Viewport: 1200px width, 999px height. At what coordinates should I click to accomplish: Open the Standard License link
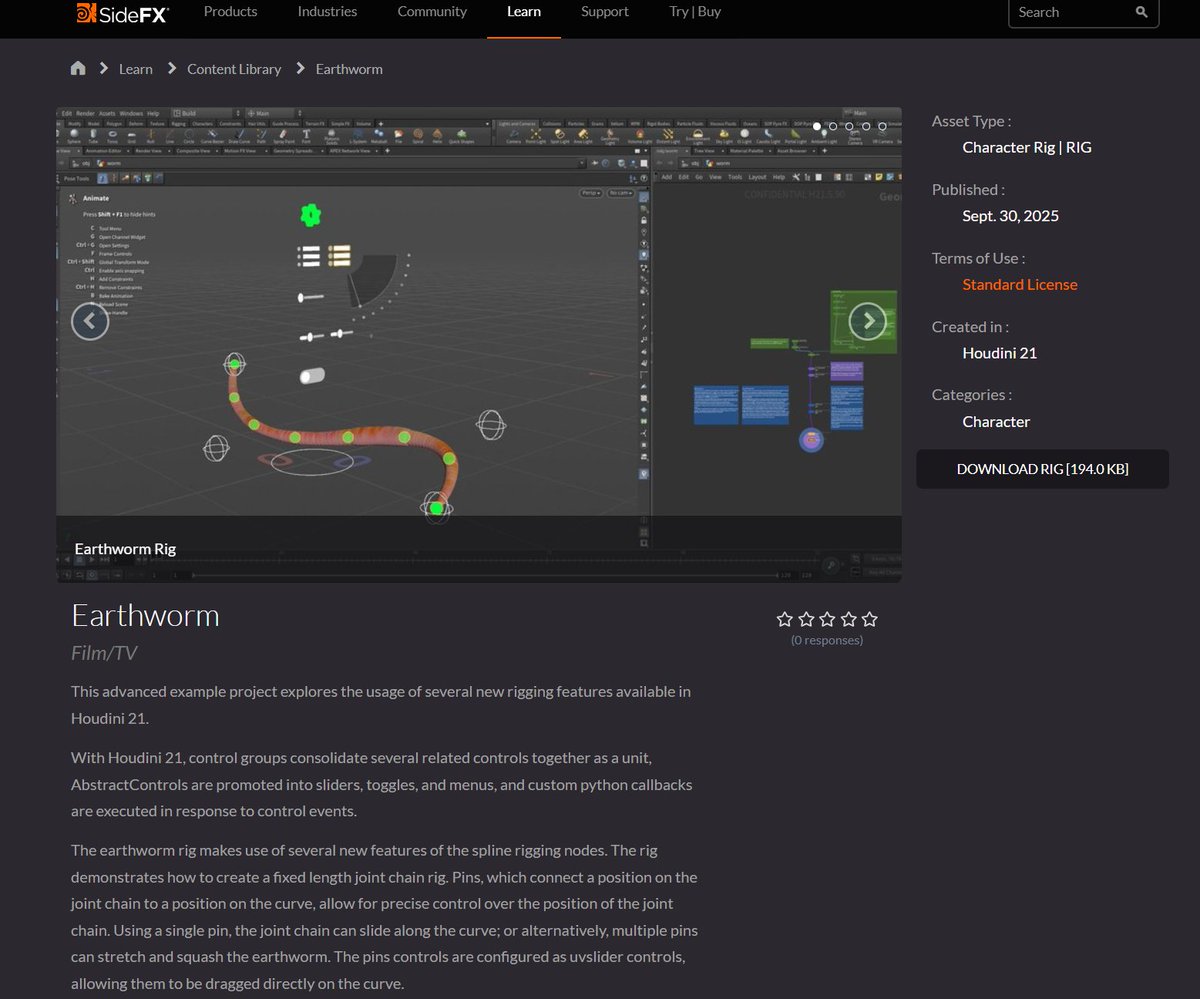[1020, 284]
